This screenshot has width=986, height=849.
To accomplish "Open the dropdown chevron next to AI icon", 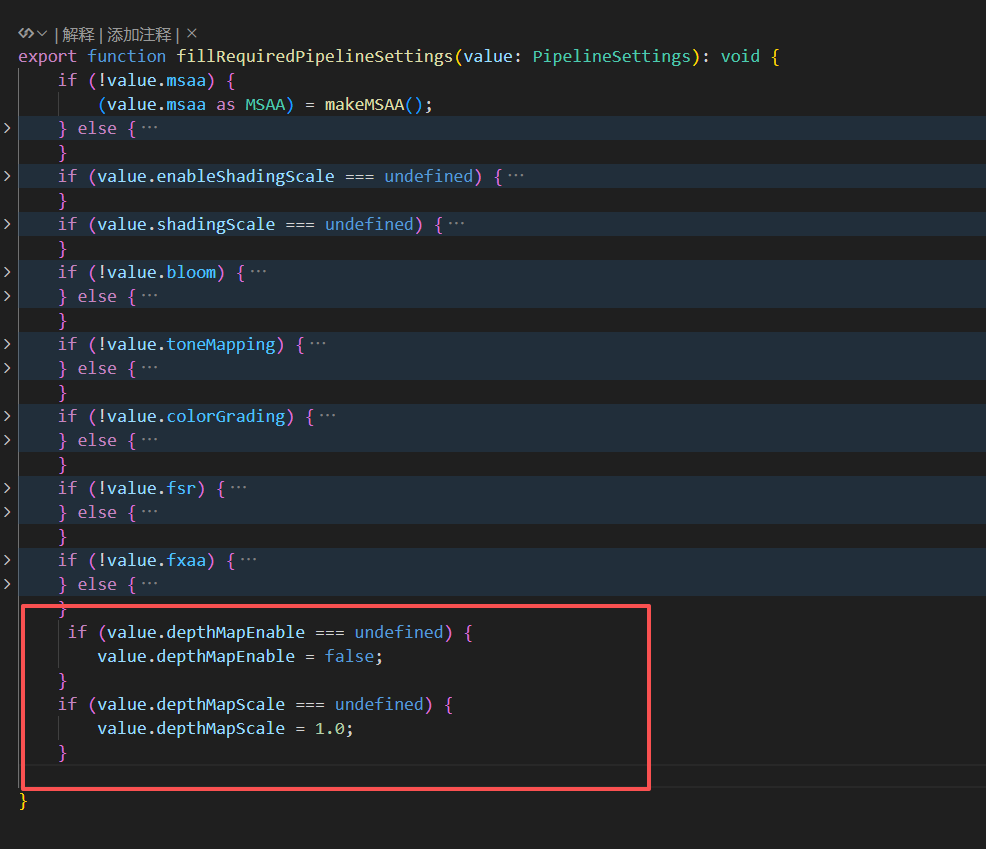I will coord(42,33).
